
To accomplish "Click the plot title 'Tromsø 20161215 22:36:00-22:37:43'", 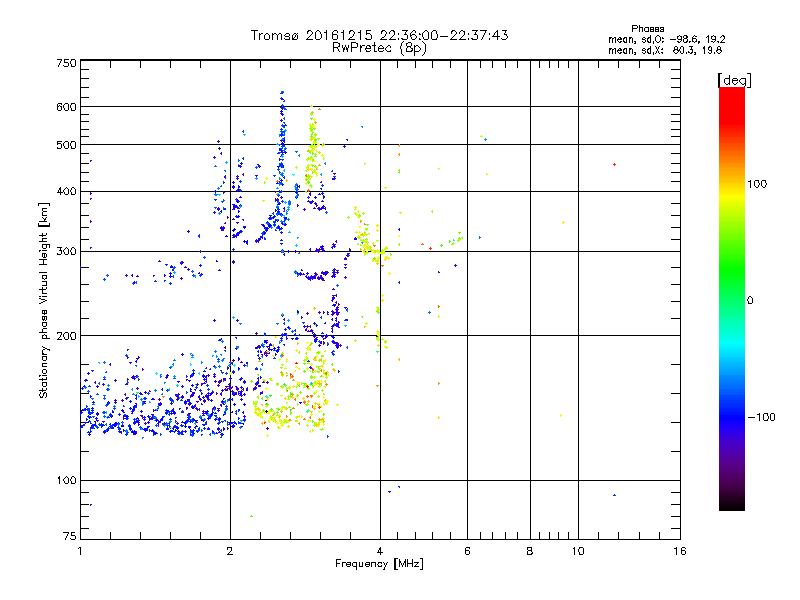I will (x=379, y=35).
